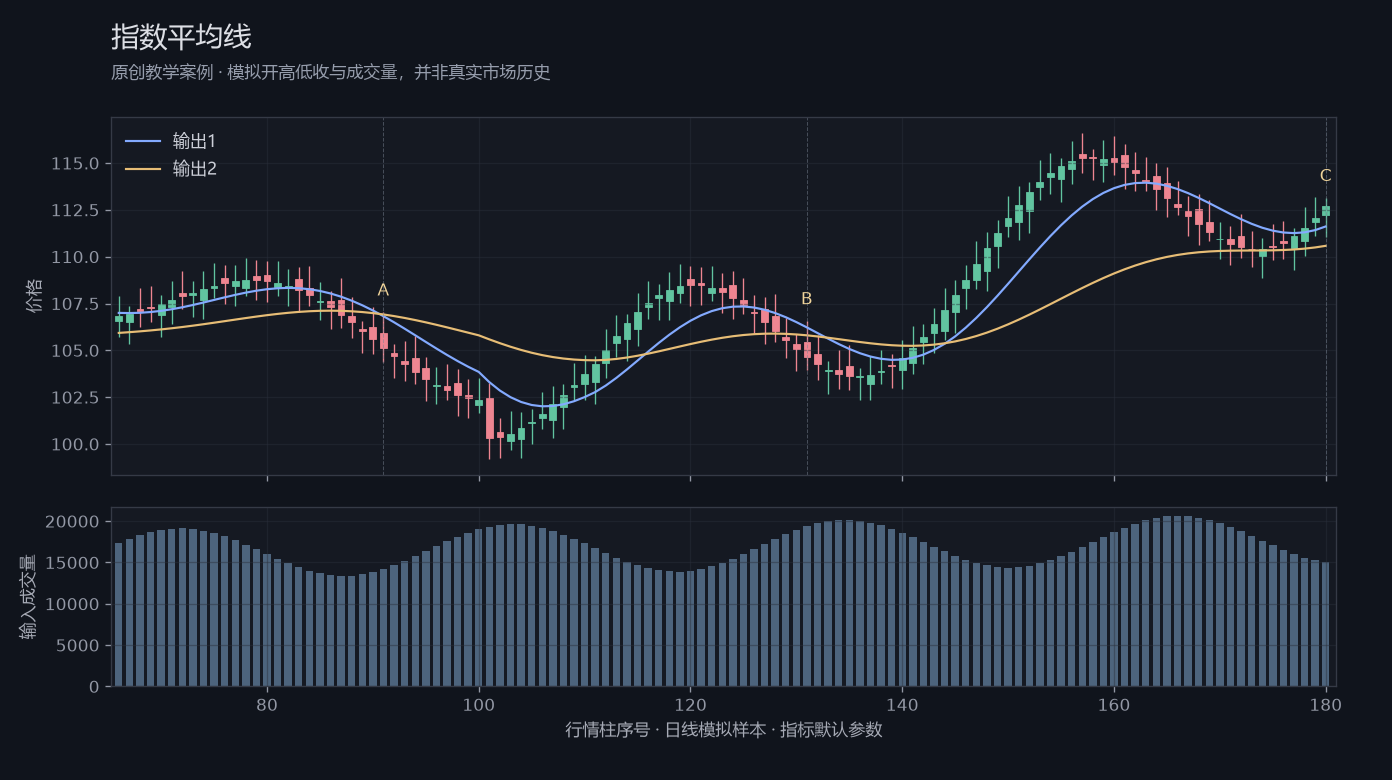Click volume axis tick 15000
Image resolution: width=1392 pixels, height=780 pixels.
click(x=73, y=563)
